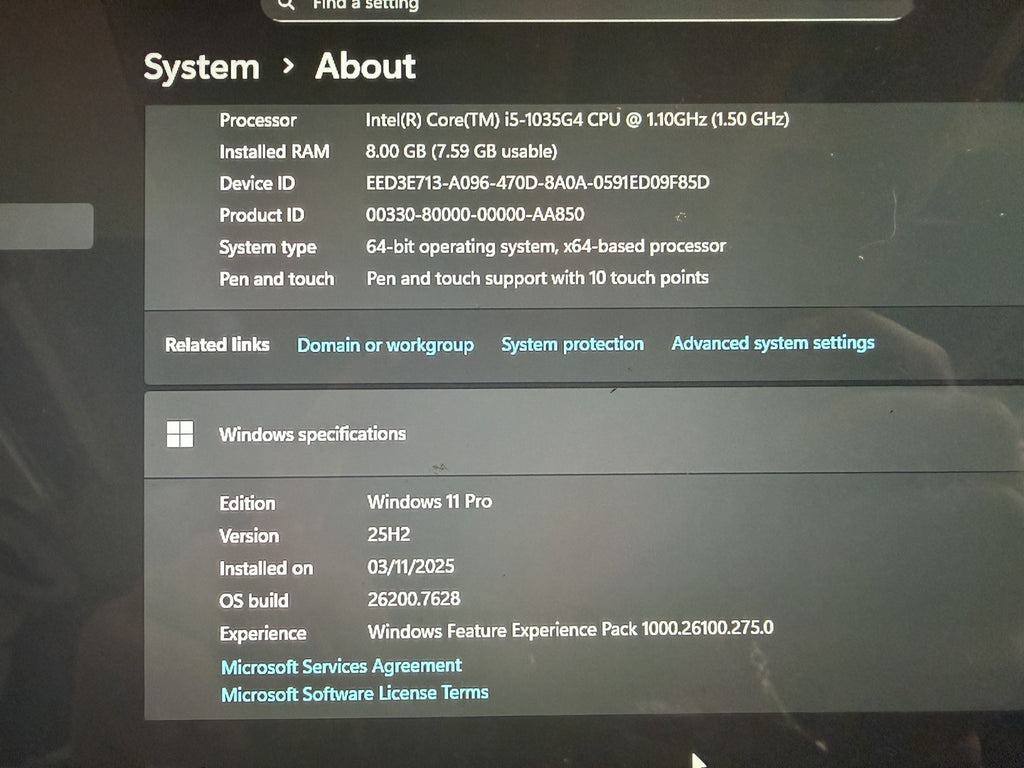Click the search magnifier icon

[x=286, y=4]
